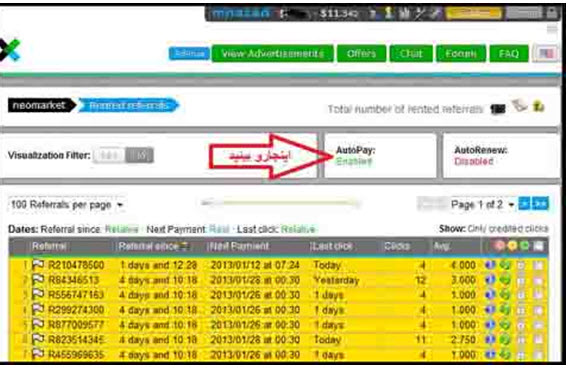
Task: Select all via table header checkbox
Action: (x=539, y=246)
